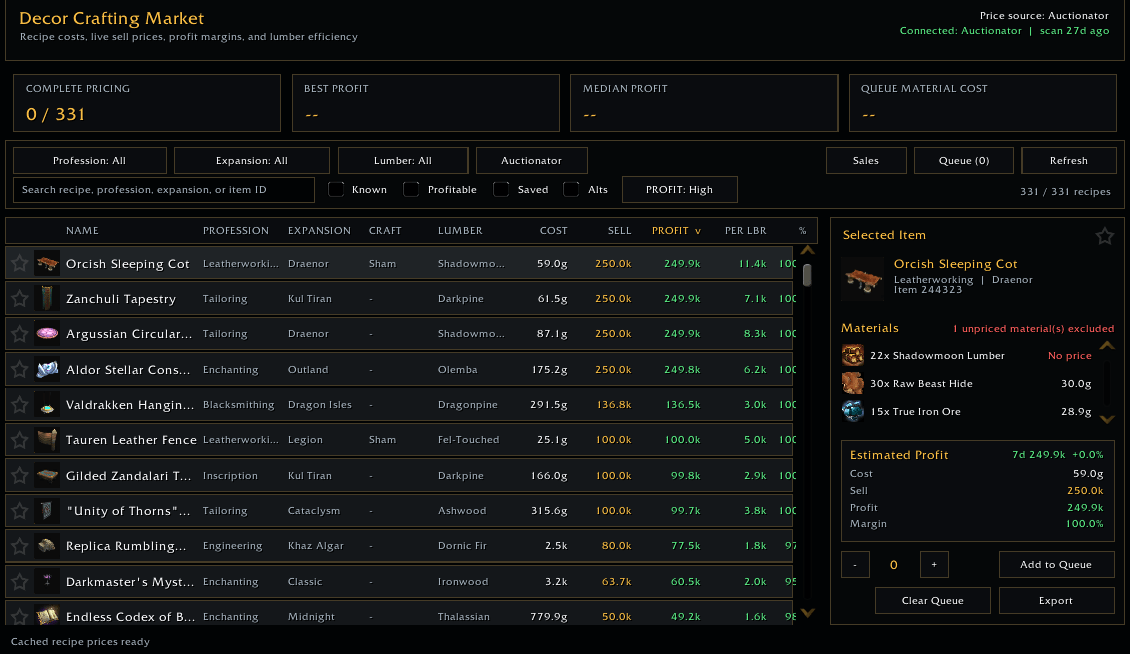The height and width of the screenshot is (654, 1130).
Task: Open the Queue (0) list
Action: point(964,161)
